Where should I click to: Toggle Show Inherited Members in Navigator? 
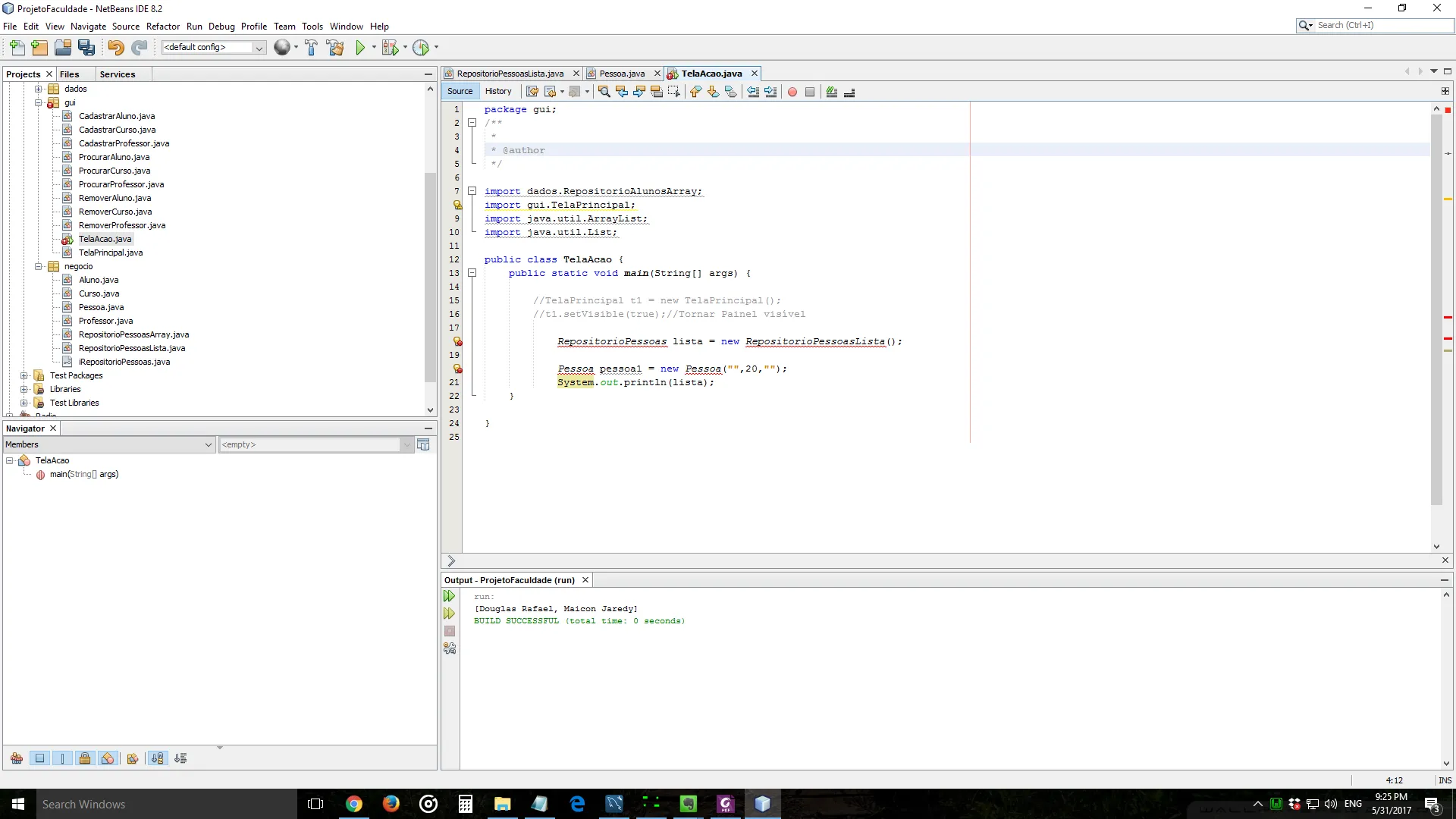pyautogui.click(x=17, y=758)
